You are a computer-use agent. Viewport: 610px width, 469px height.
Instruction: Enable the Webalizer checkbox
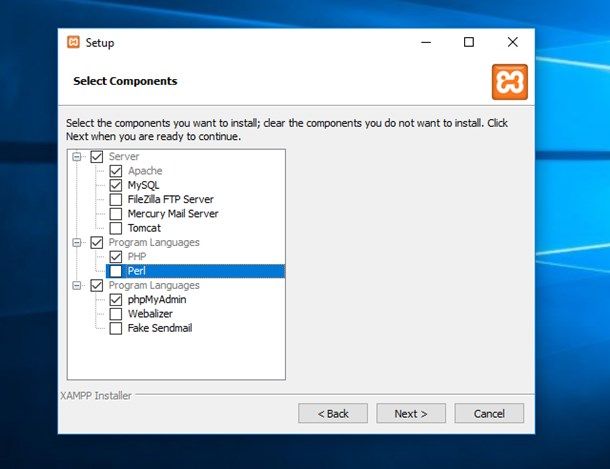[x=116, y=314]
